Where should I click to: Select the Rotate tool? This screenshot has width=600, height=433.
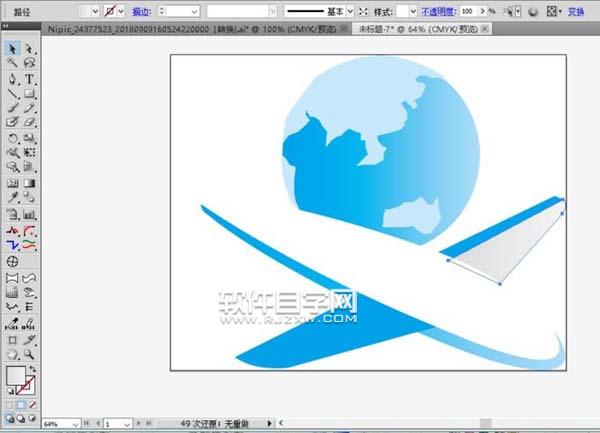click(x=12, y=138)
